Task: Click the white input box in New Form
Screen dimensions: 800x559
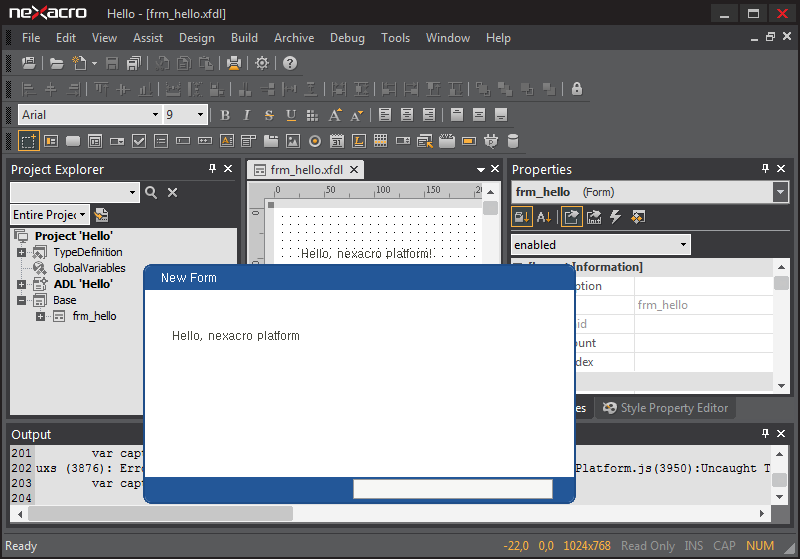Action: tap(453, 489)
